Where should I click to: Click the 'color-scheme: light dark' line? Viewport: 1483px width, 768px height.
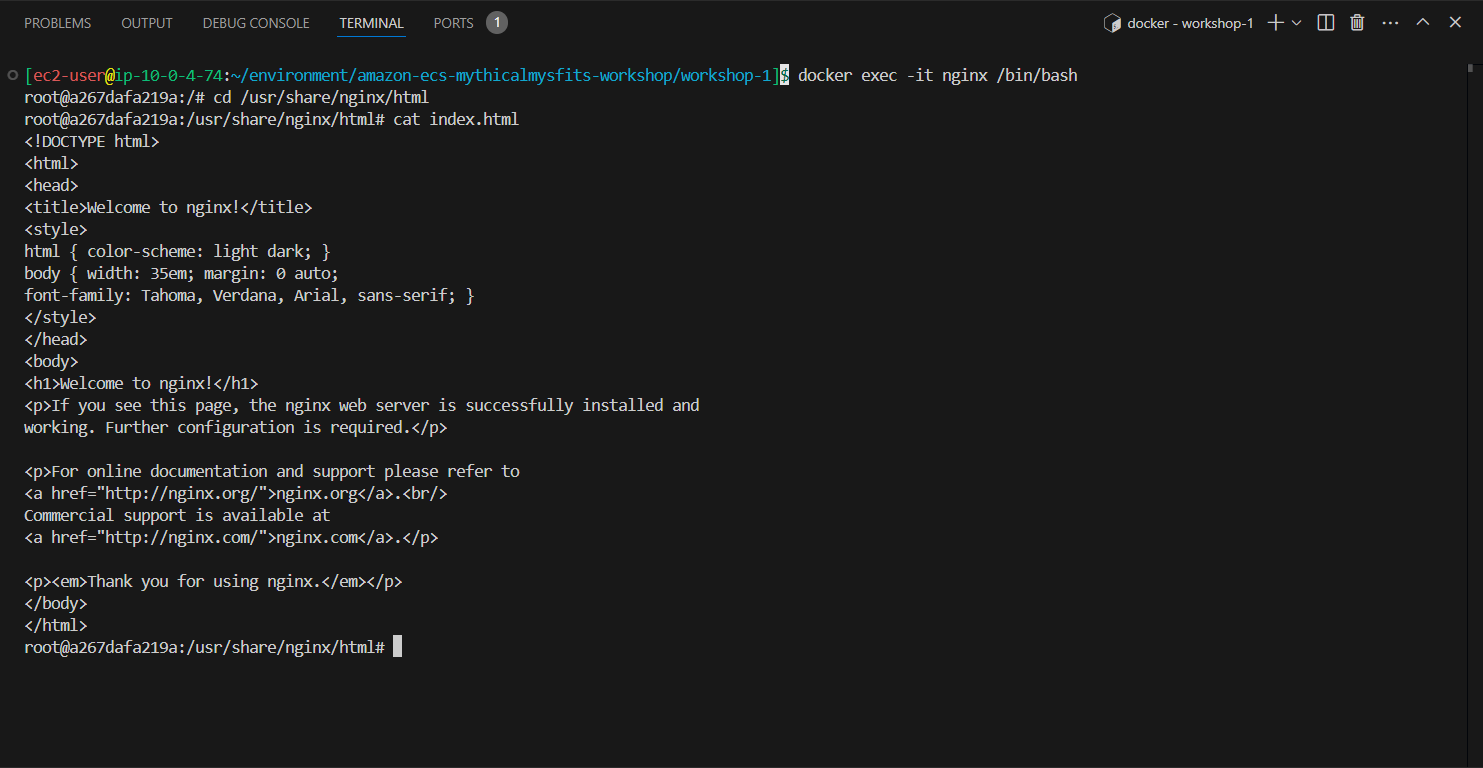pyautogui.click(x=177, y=251)
